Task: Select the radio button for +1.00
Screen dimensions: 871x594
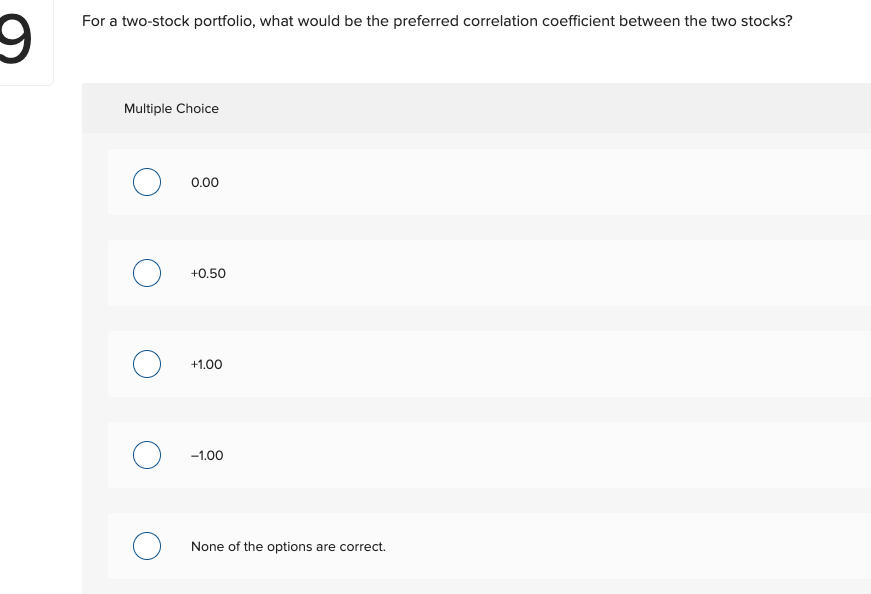Action: click(147, 364)
